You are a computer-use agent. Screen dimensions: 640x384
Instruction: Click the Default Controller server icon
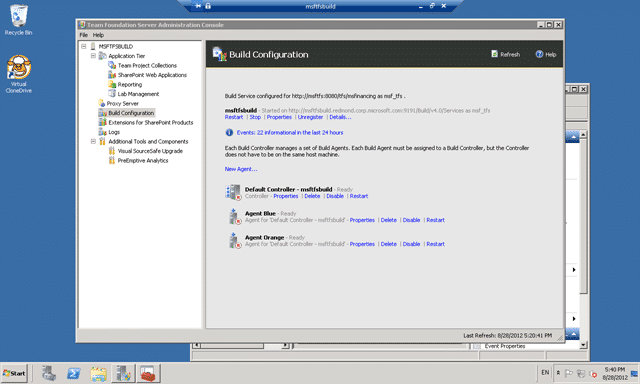(233, 192)
